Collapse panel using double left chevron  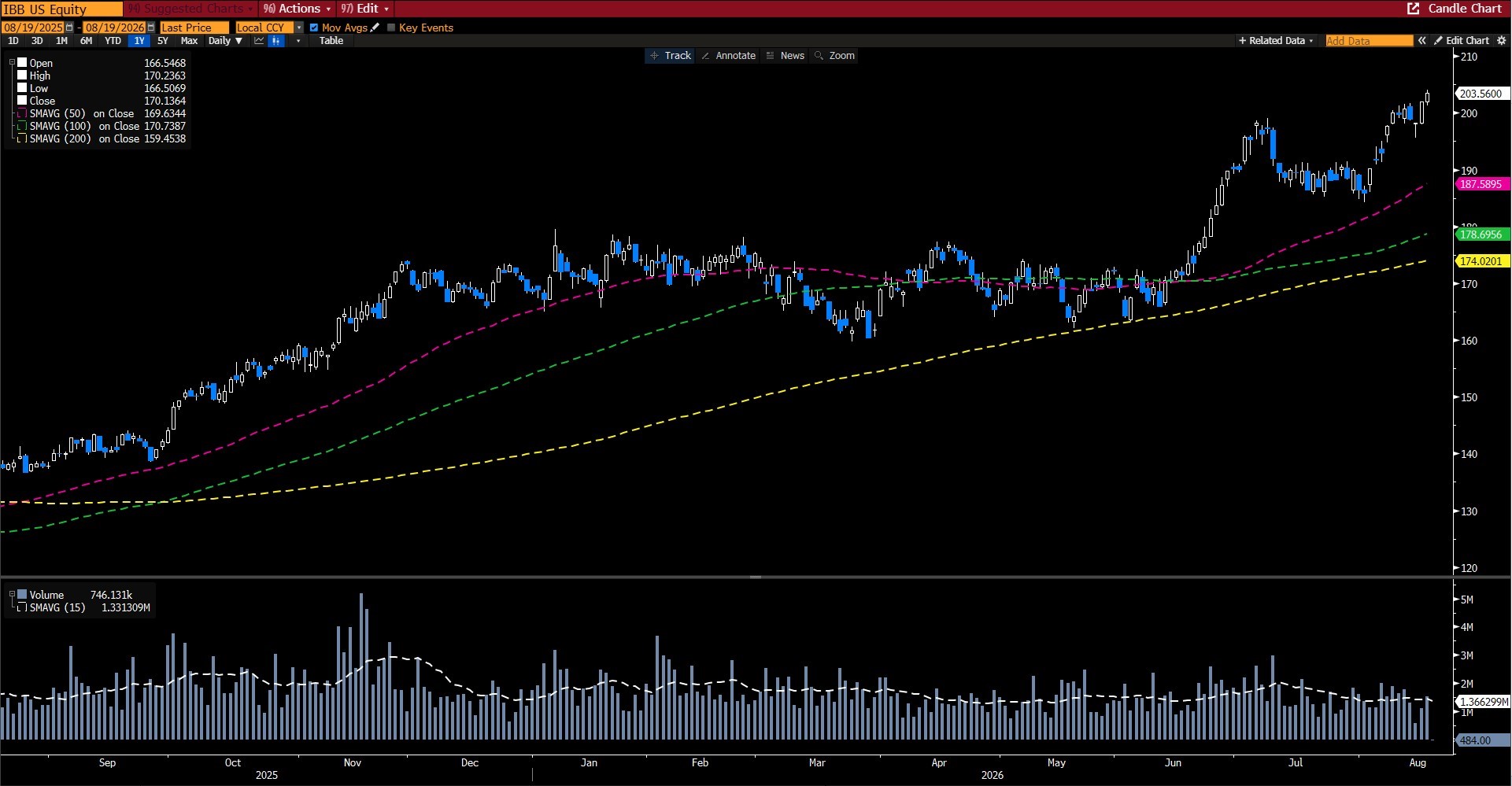1422,41
